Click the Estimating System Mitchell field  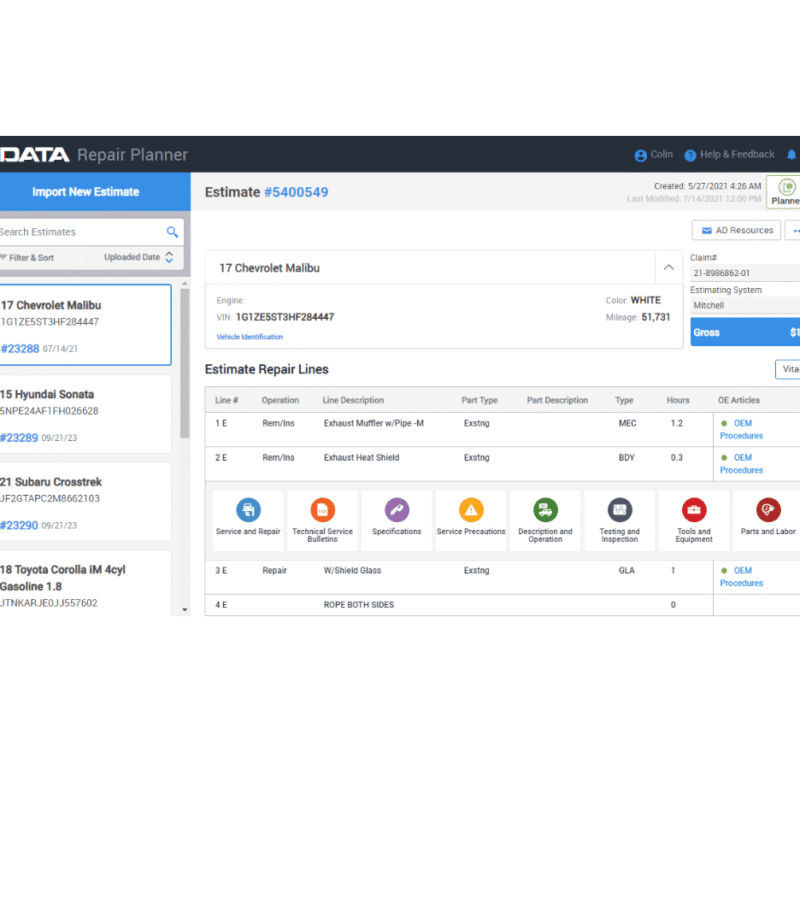tap(745, 306)
